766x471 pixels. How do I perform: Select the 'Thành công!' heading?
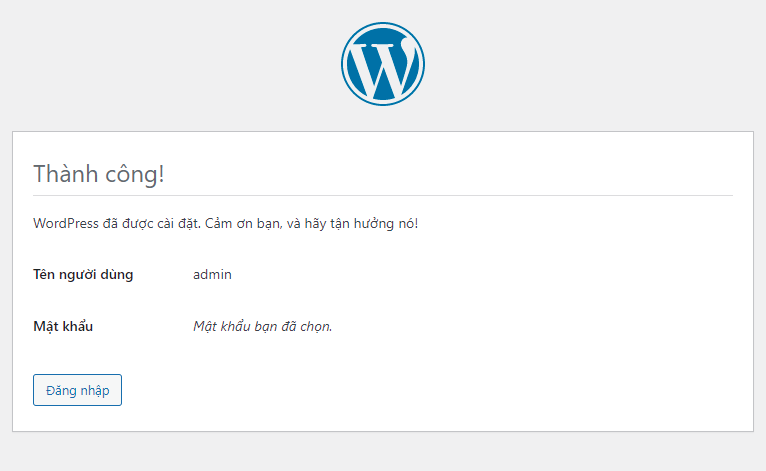99,174
